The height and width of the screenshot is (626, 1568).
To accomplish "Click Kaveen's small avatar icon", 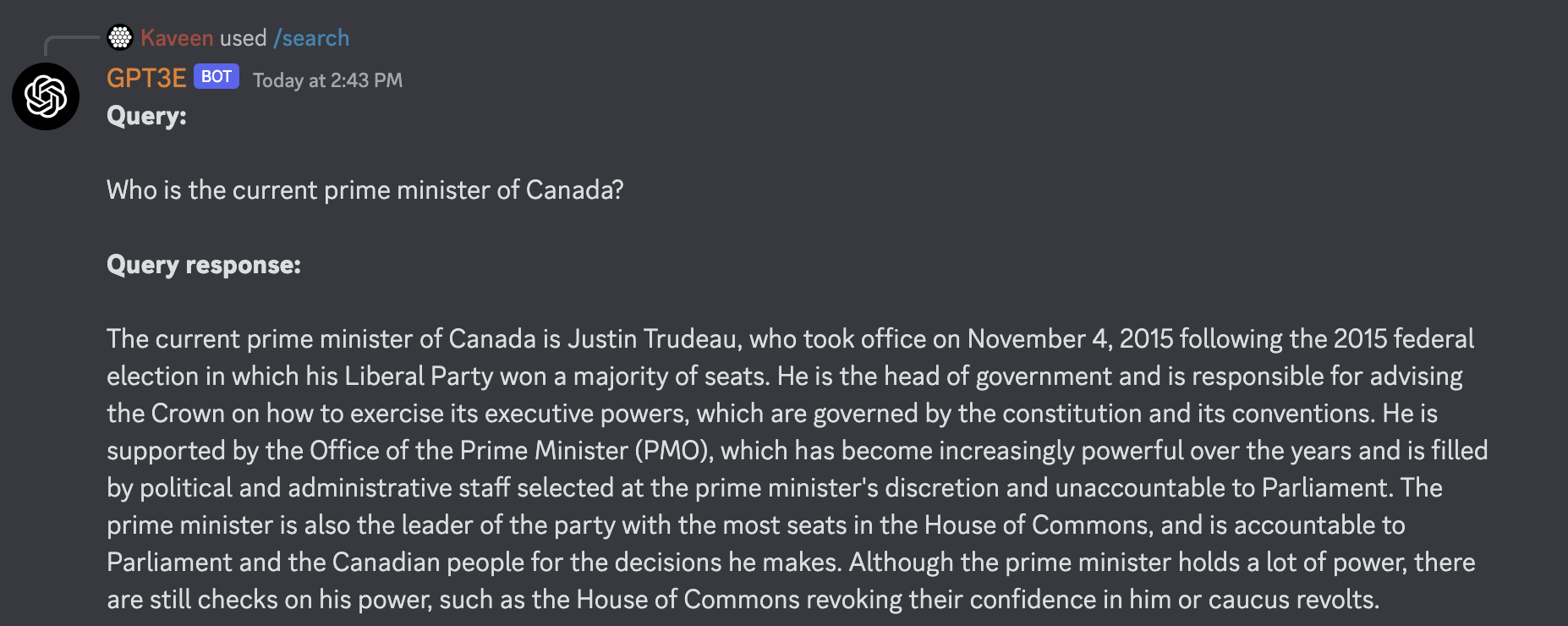I will (x=120, y=37).
